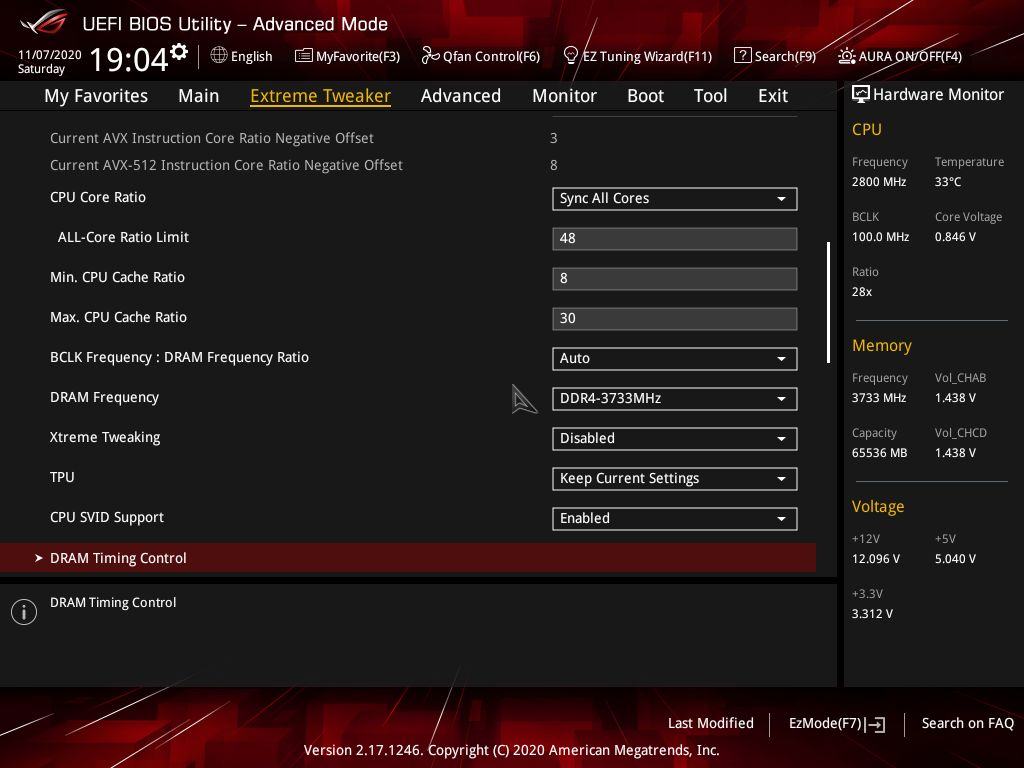Expand the DRAM Timing Control submenu
1024x768 pixels.
408,558
